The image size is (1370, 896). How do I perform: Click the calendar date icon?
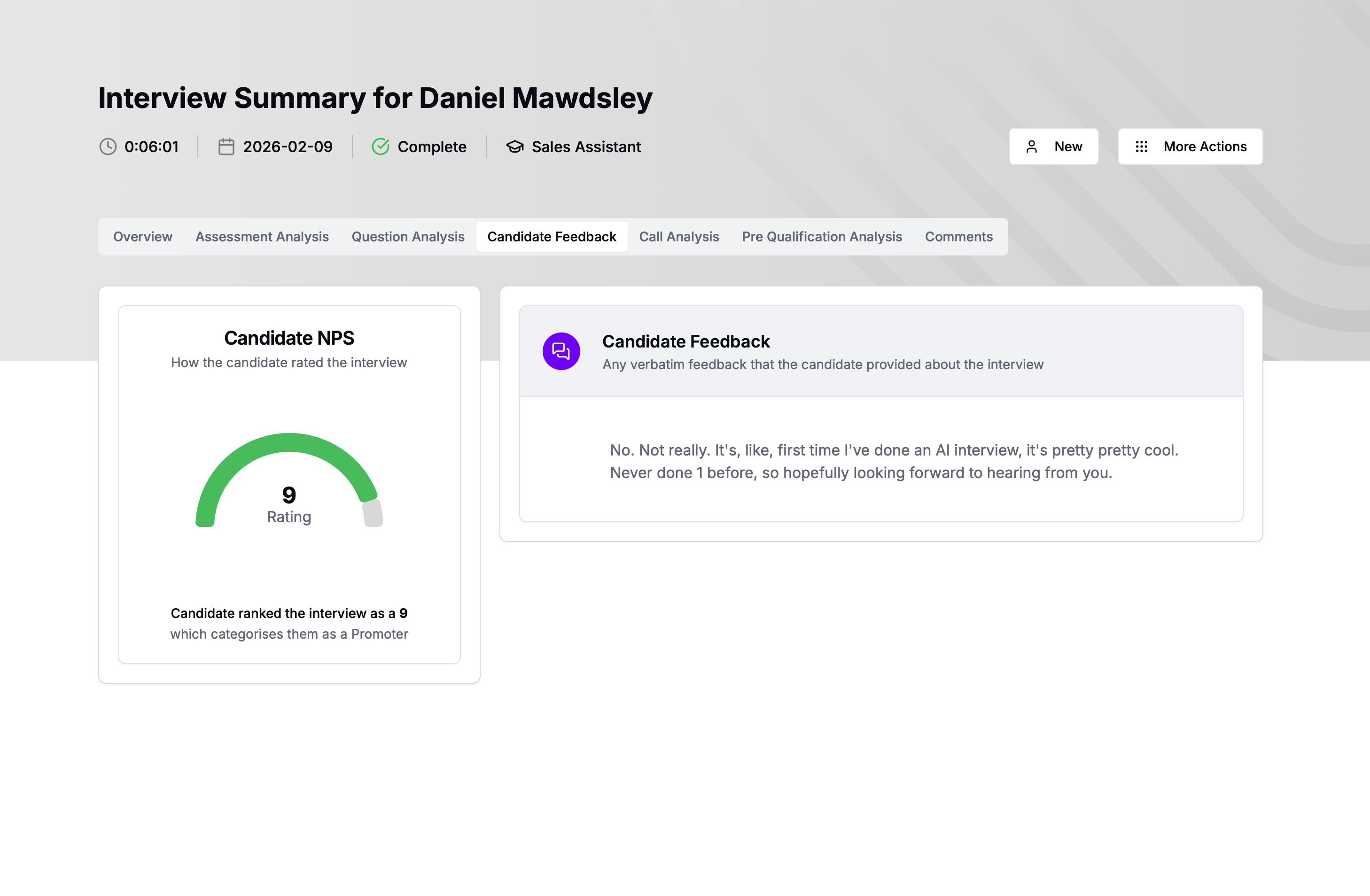(226, 147)
